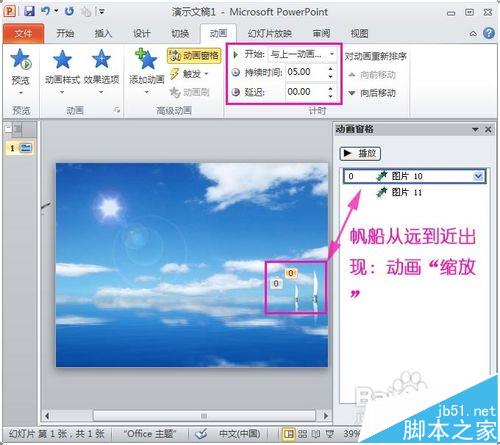The width and height of the screenshot is (500, 445).
Task: Click the slide count status text
Action: coord(56,434)
